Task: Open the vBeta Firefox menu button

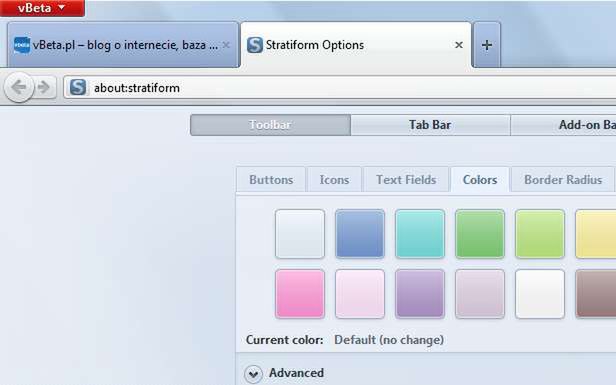Action: pos(42,8)
